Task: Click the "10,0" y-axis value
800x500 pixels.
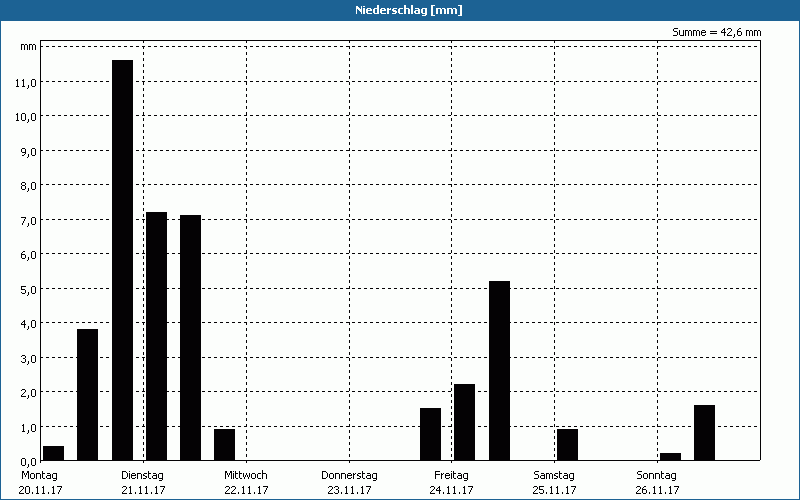Action: [x=26, y=117]
